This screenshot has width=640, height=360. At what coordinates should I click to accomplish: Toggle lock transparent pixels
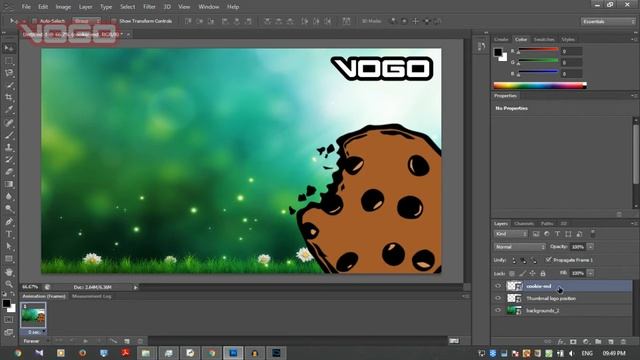pyautogui.click(x=512, y=273)
